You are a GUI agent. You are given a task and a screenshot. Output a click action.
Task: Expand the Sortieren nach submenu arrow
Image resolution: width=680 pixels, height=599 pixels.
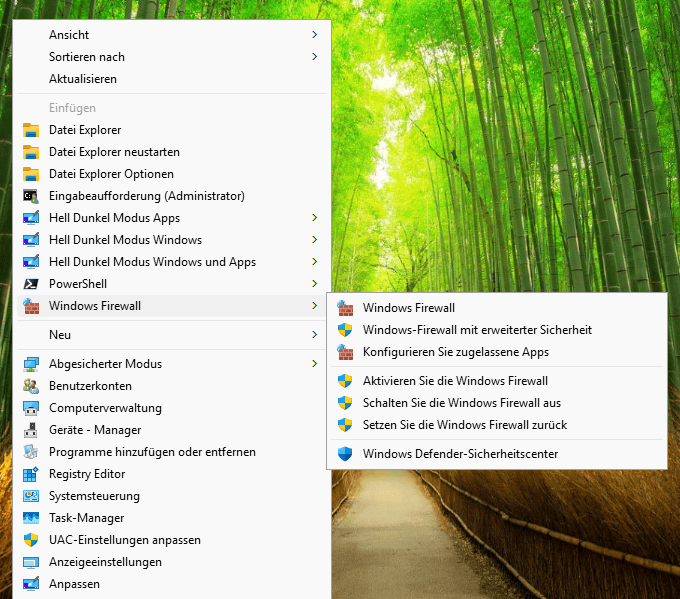tap(315, 57)
